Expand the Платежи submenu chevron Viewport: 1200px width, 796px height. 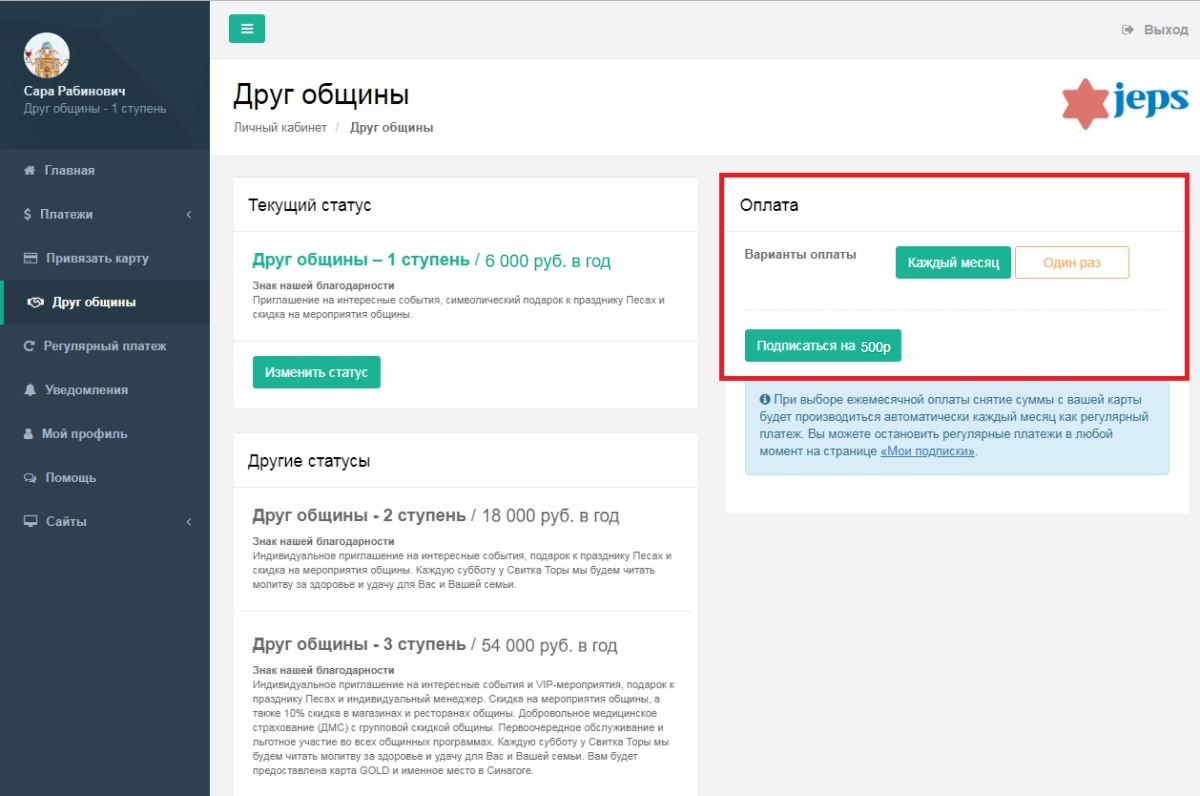[189, 214]
